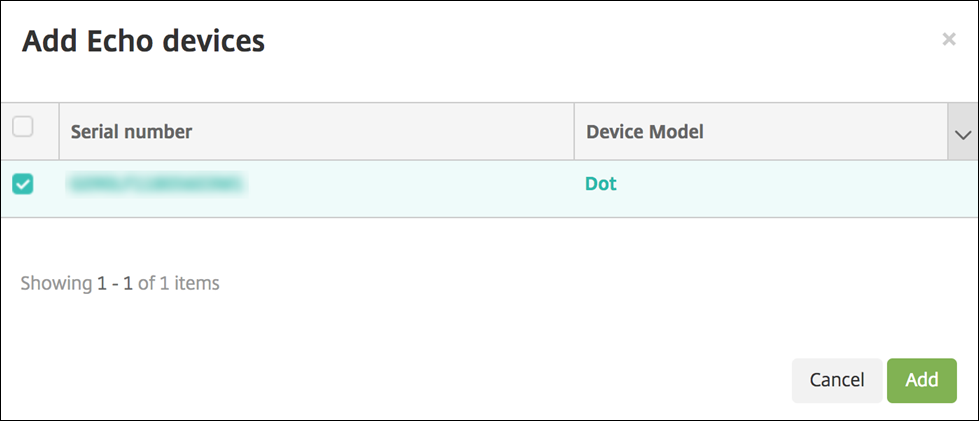Click the bold 1 - 1 range text

pyautogui.click(x=115, y=283)
